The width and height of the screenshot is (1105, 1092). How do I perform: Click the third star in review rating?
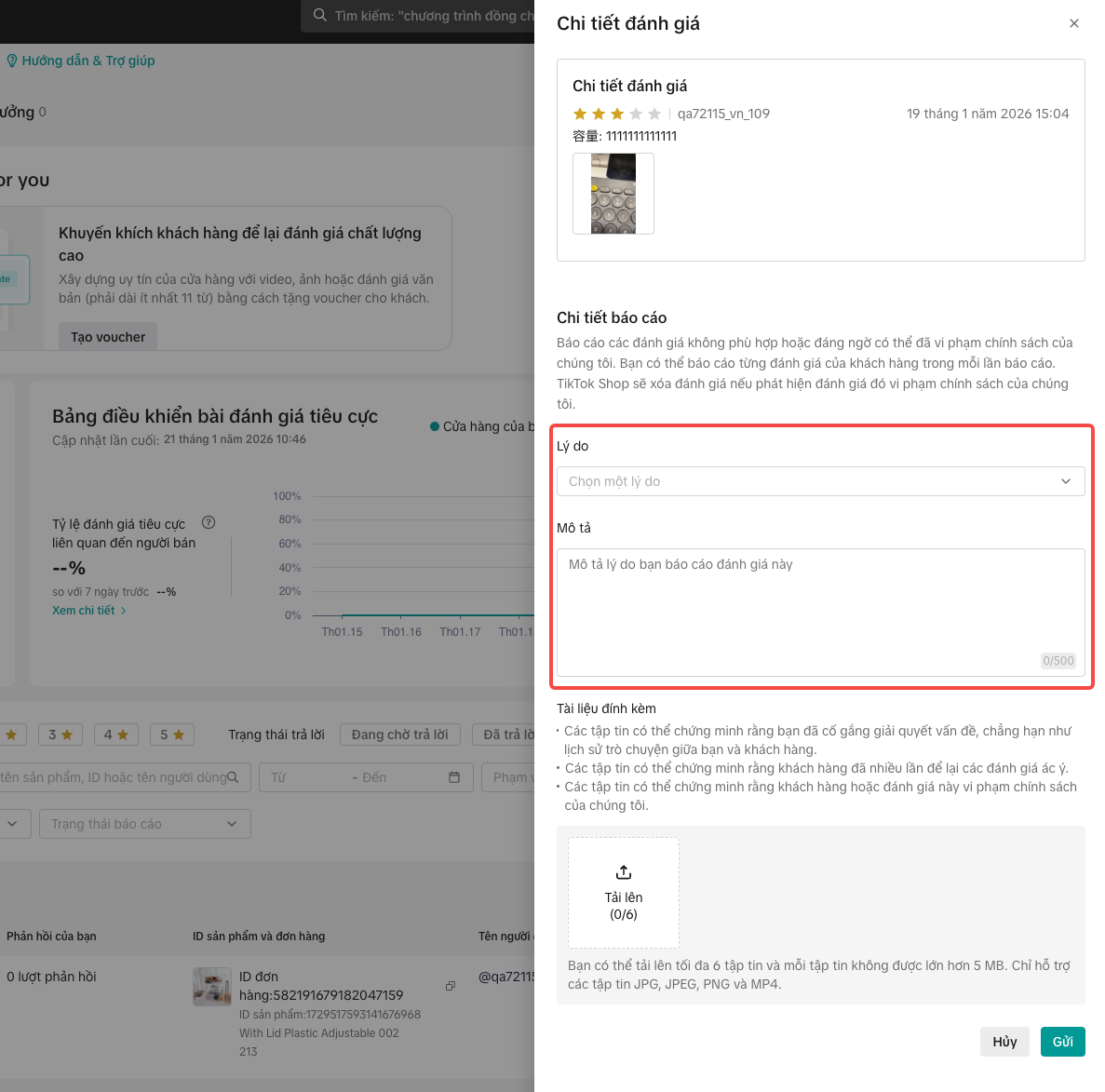pos(617,114)
